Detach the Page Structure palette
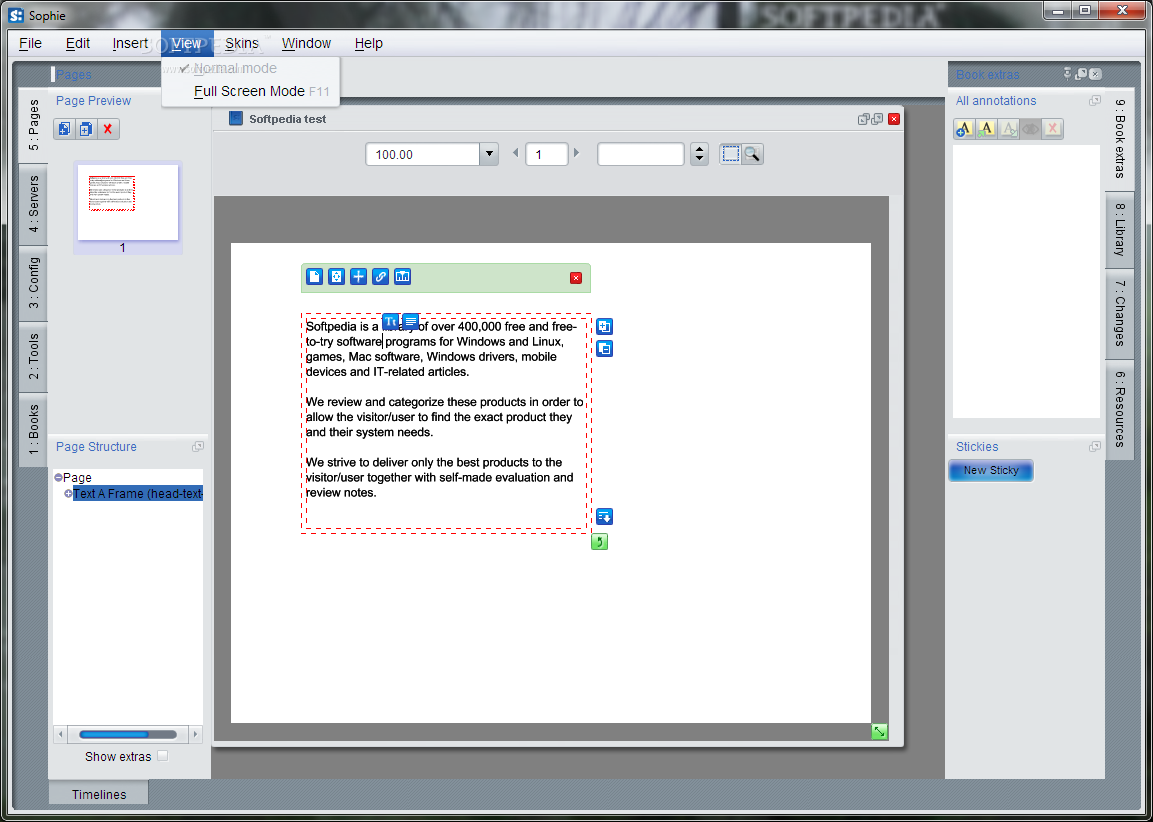 tap(198, 446)
